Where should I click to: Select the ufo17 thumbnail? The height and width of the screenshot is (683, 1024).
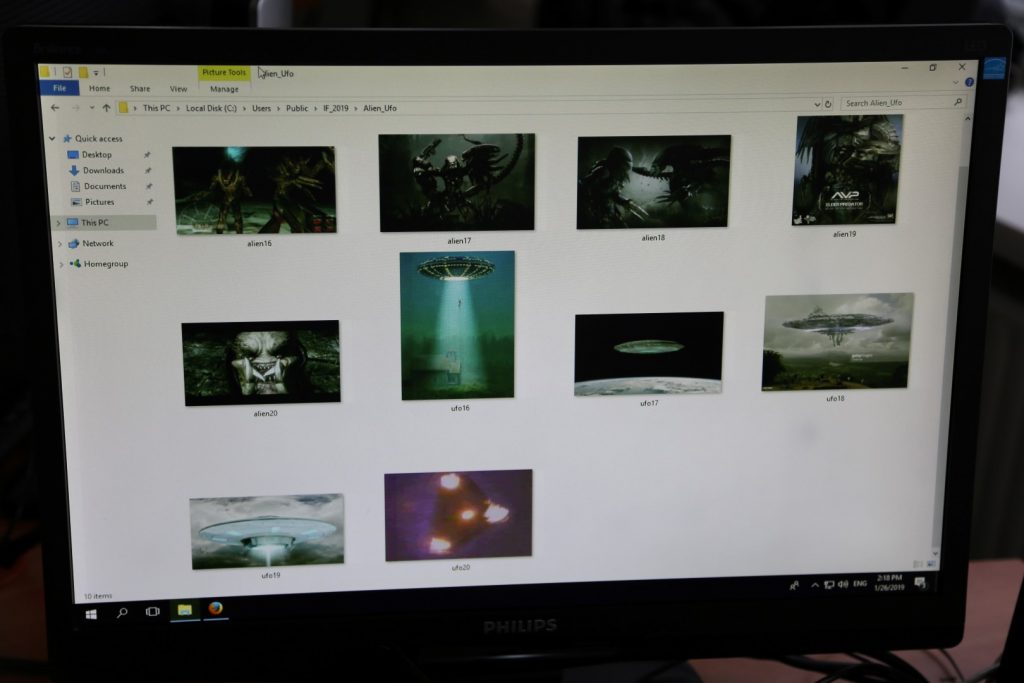[x=648, y=354]
